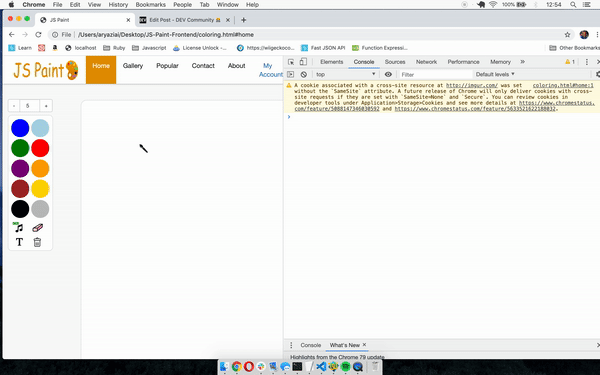Open the Javascript bookmarks folder
Viewport: 600px width, 375px height.
[x=149, y=48]
